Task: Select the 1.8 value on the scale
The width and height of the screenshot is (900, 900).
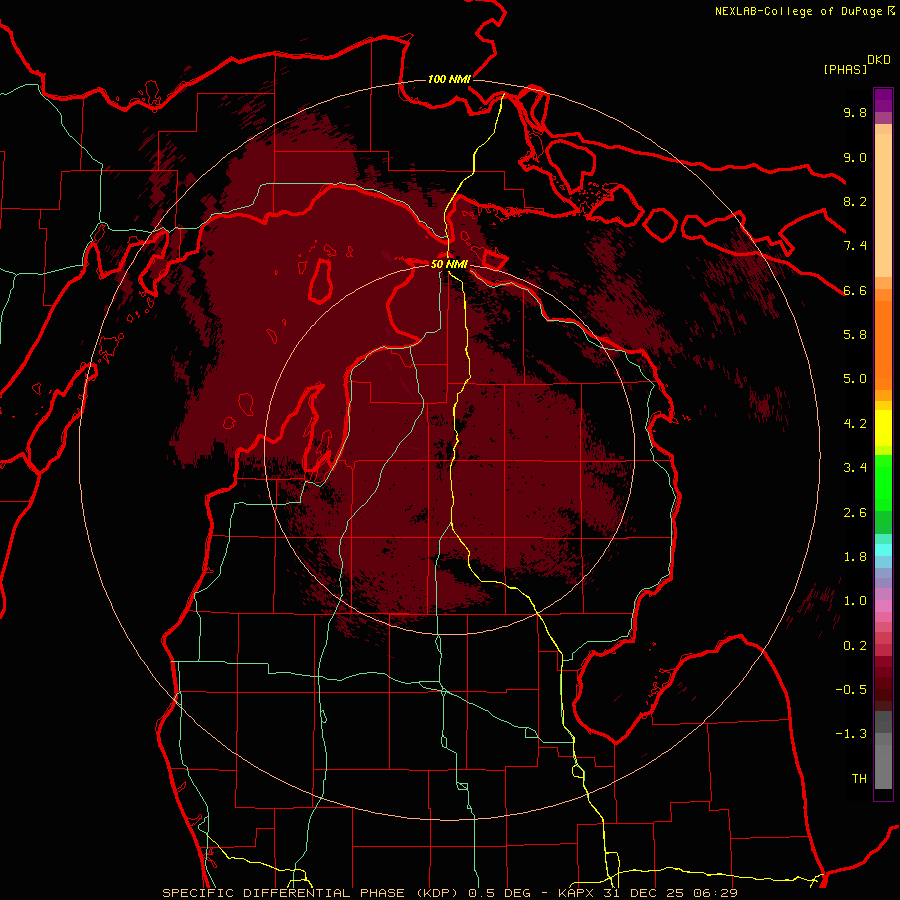Action: [x=855, y=557]
